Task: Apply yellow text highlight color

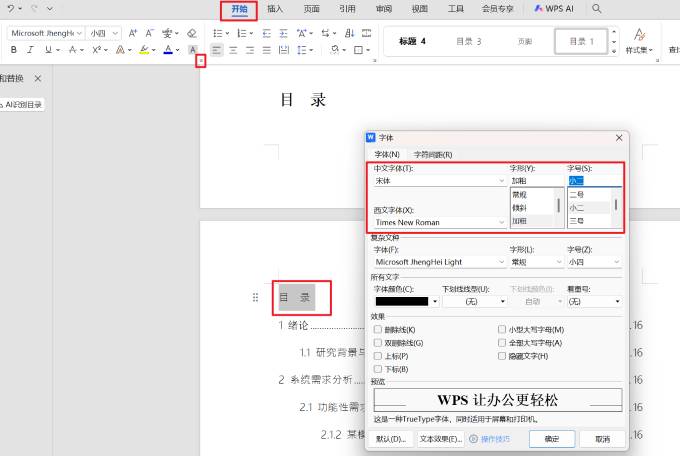Action: [x=144, y=50]
